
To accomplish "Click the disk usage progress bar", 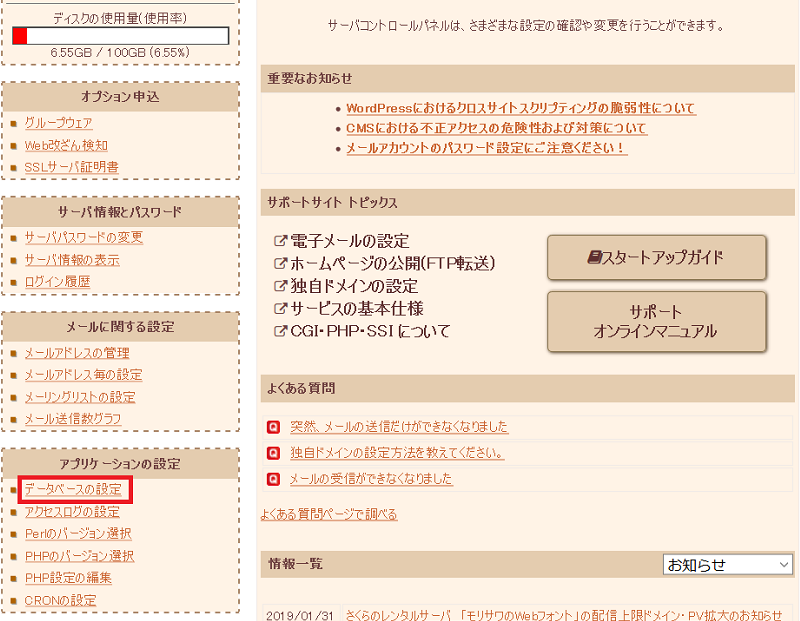I will point(120,33).
